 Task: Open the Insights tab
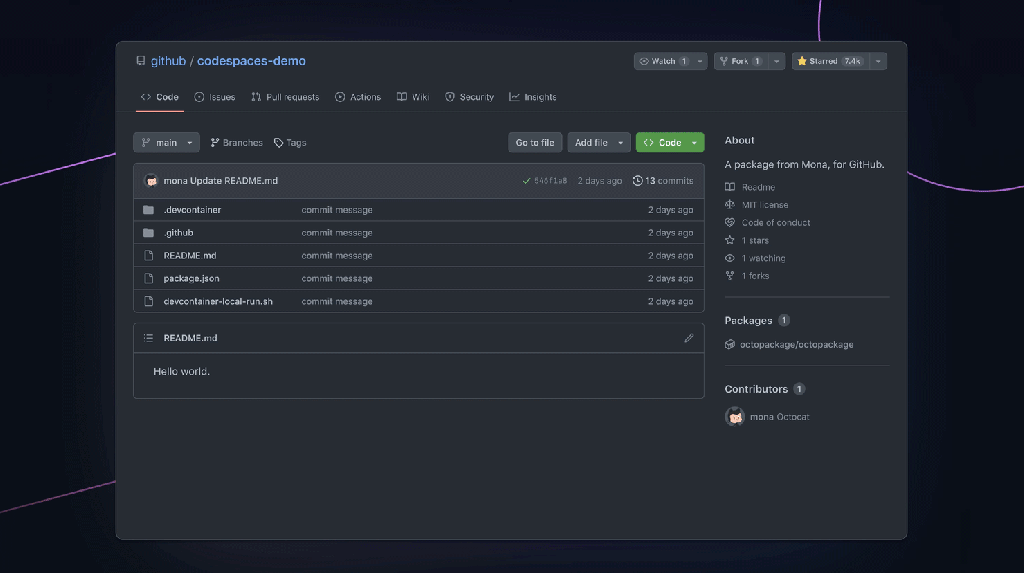click(x=533, y=97)
